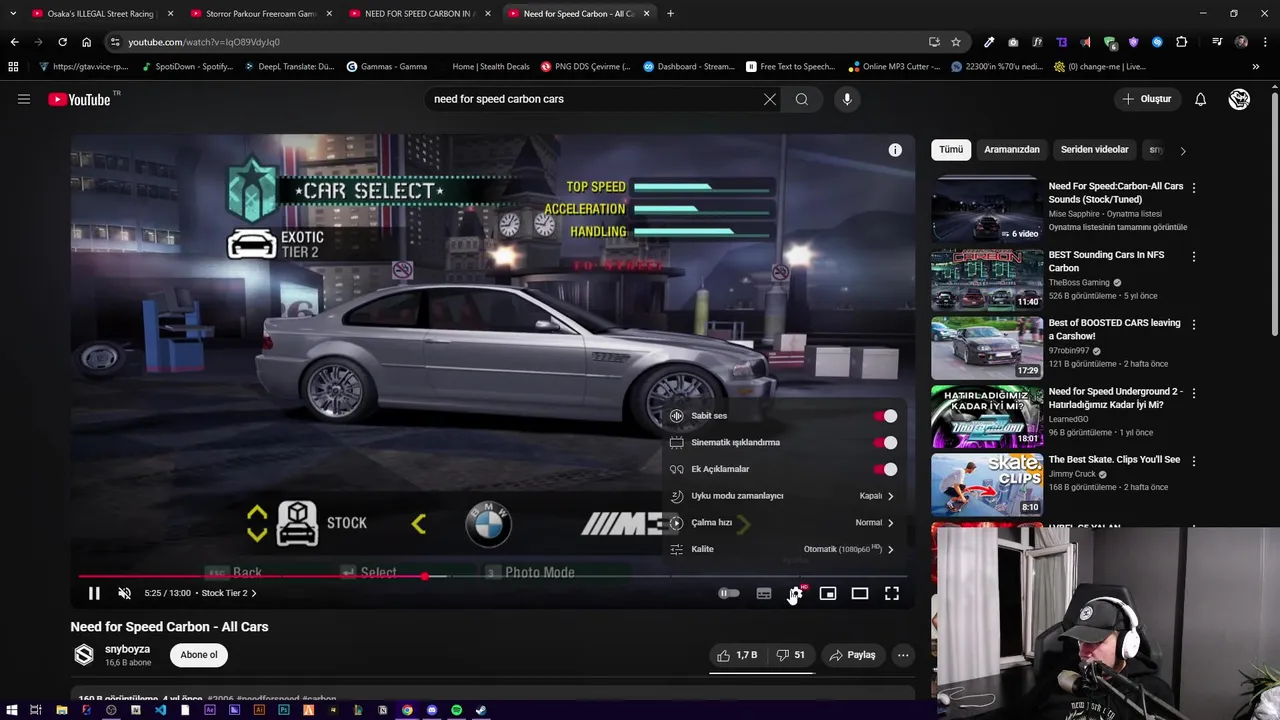Click the video info card icon
This screenshot has height=720, width=1280.
[x=895, y=150]
